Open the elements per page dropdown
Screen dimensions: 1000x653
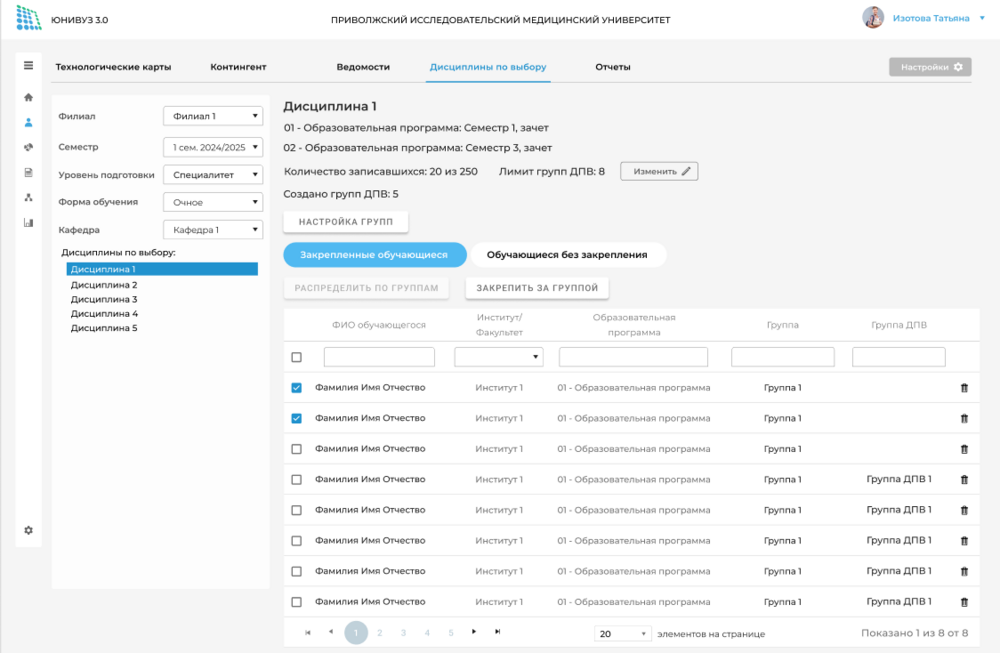click(x=621, y=633)
